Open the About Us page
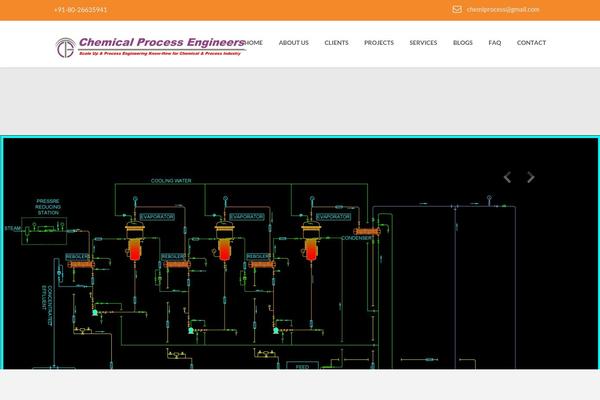600x400 pixels. click(293, 43)
